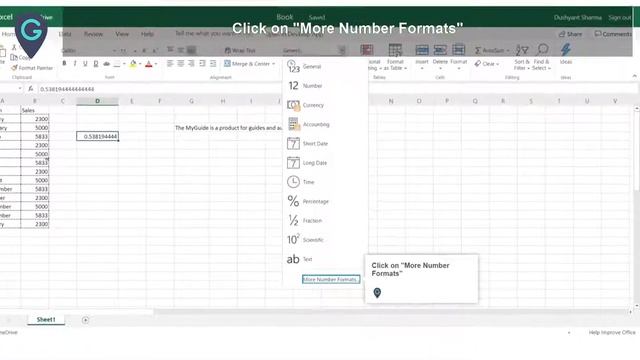Toggle Bold formatting
Viewport: 640px width, 360px height.
tap(64, 64)
